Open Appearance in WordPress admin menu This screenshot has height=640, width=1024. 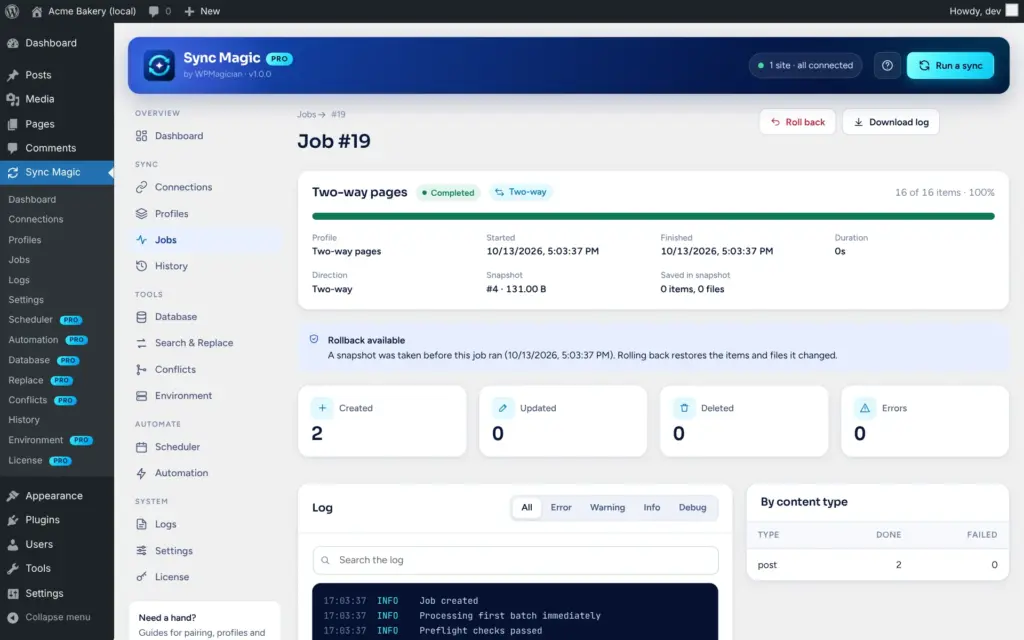[x=57, y=496]
